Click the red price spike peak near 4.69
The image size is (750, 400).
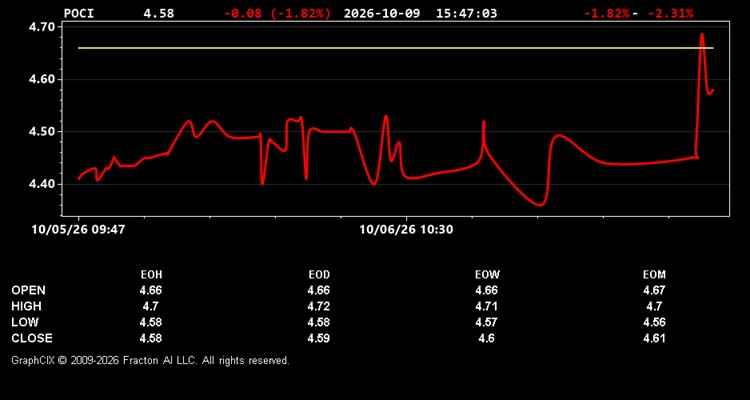(702, 34)
